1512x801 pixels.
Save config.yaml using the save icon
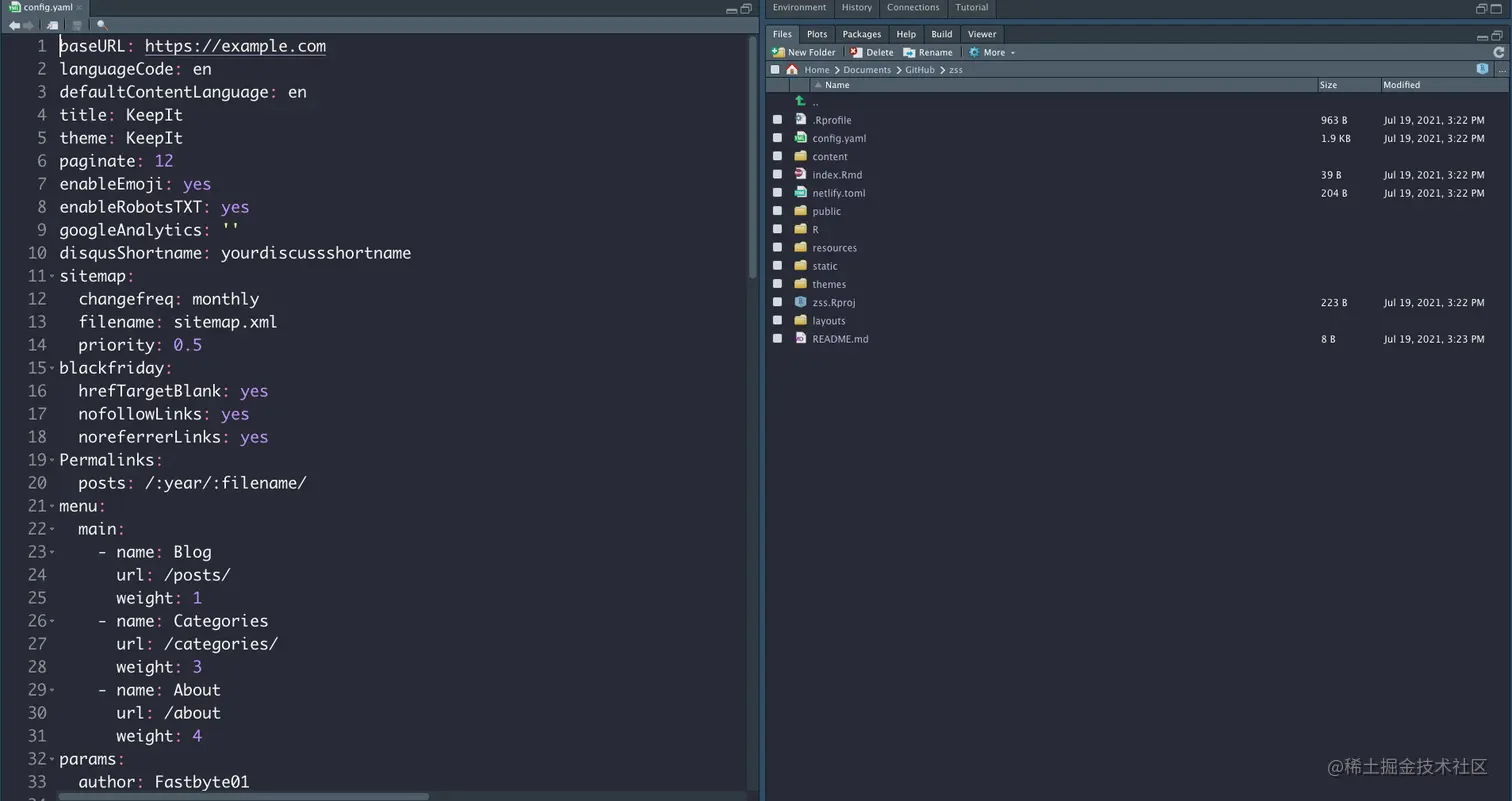(77, 25)
